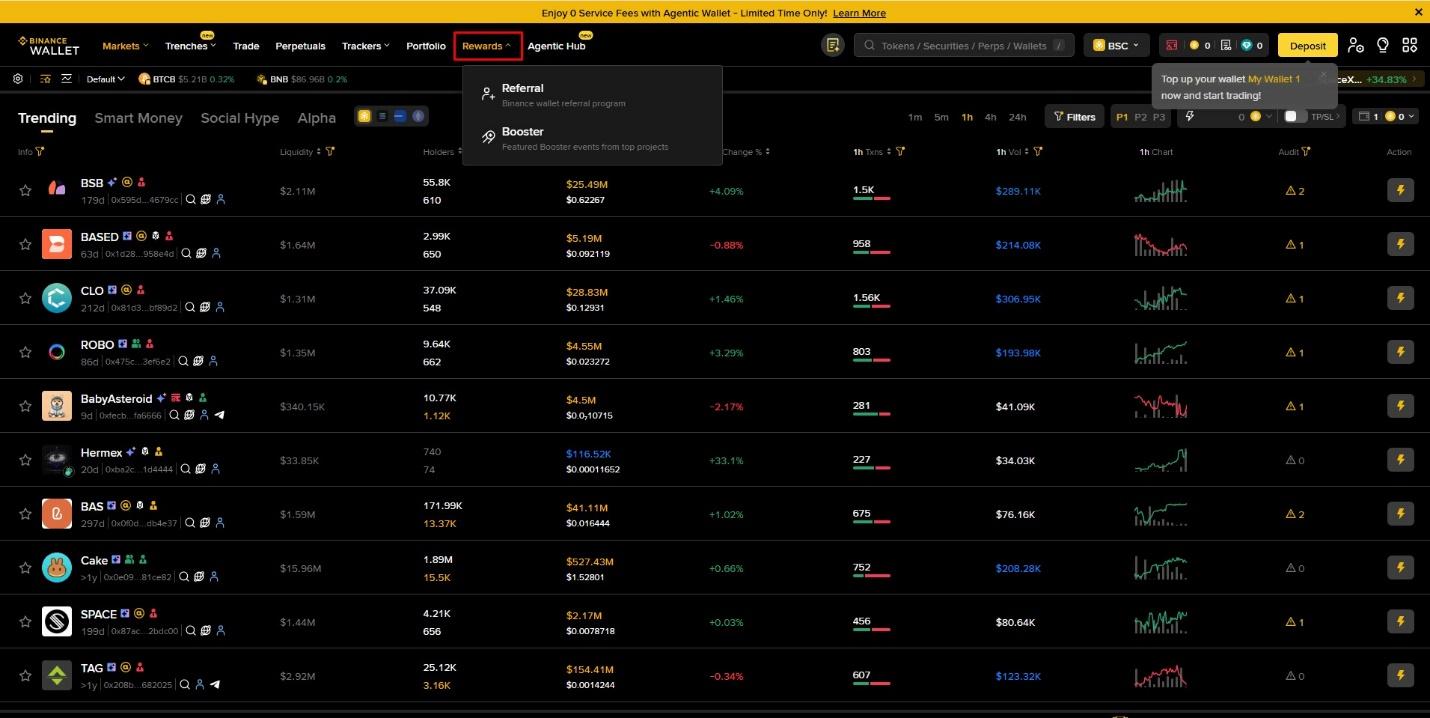1430x718 pixels.
Task: Expand the Trenches menu
Action: [x=189, y=46]
